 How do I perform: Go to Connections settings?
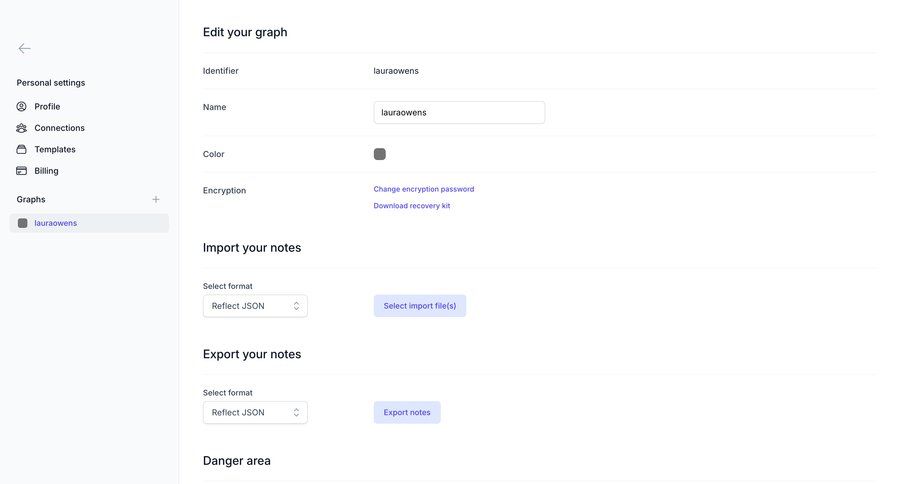click(x=59, y=128)
